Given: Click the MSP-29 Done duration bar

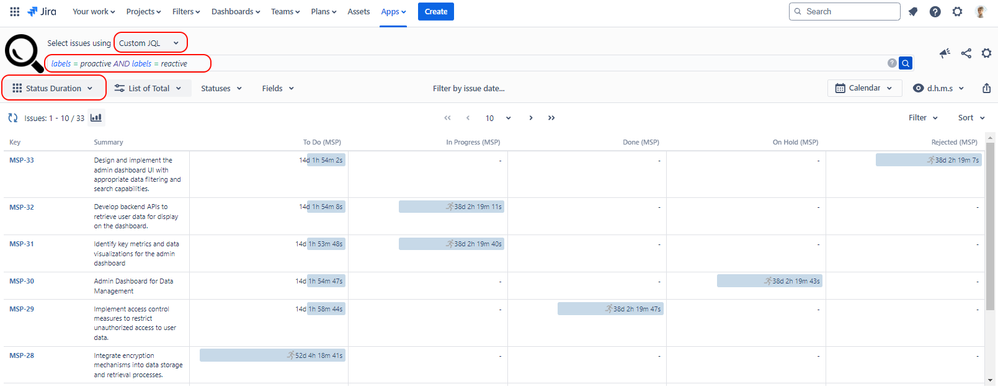Looking at the screenshot, I should tap(610, 309).
